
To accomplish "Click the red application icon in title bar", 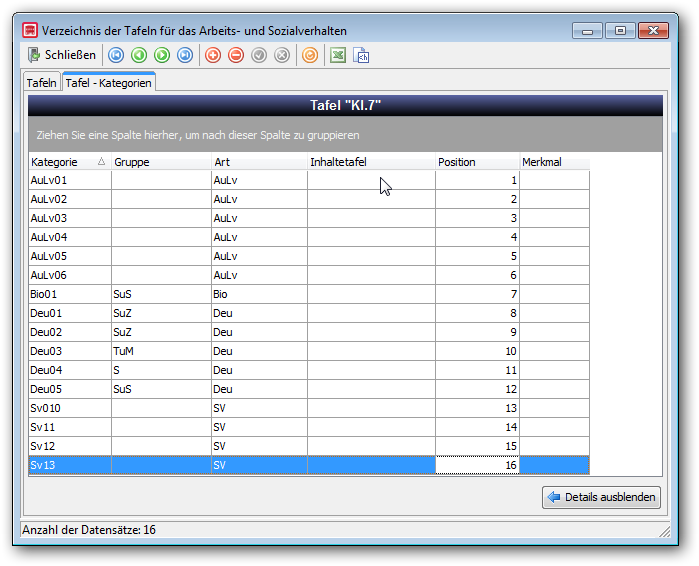I will pos(30,30).
